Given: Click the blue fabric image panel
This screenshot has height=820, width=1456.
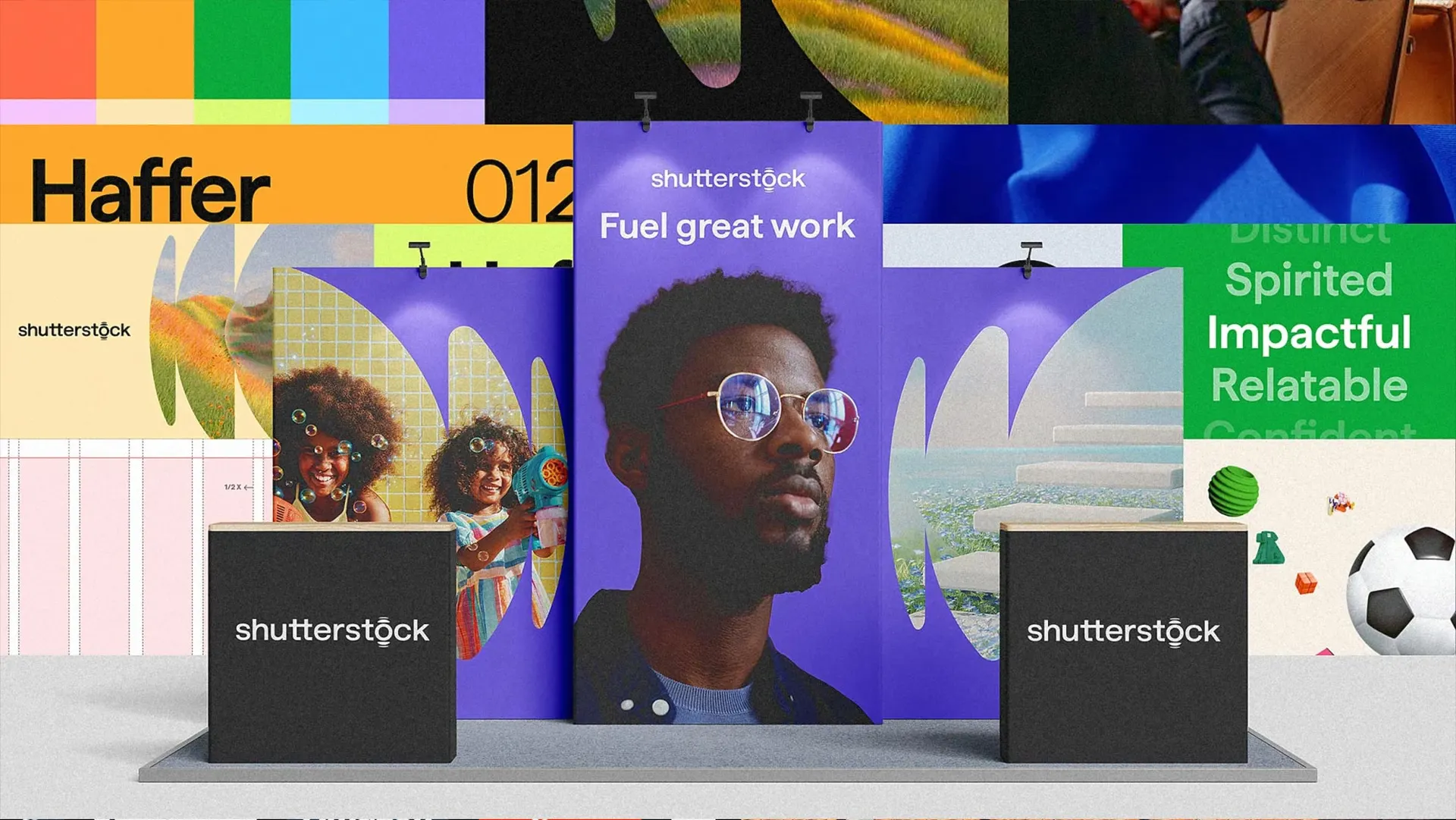Looking at the screenshot, I should coord(1169,174).
